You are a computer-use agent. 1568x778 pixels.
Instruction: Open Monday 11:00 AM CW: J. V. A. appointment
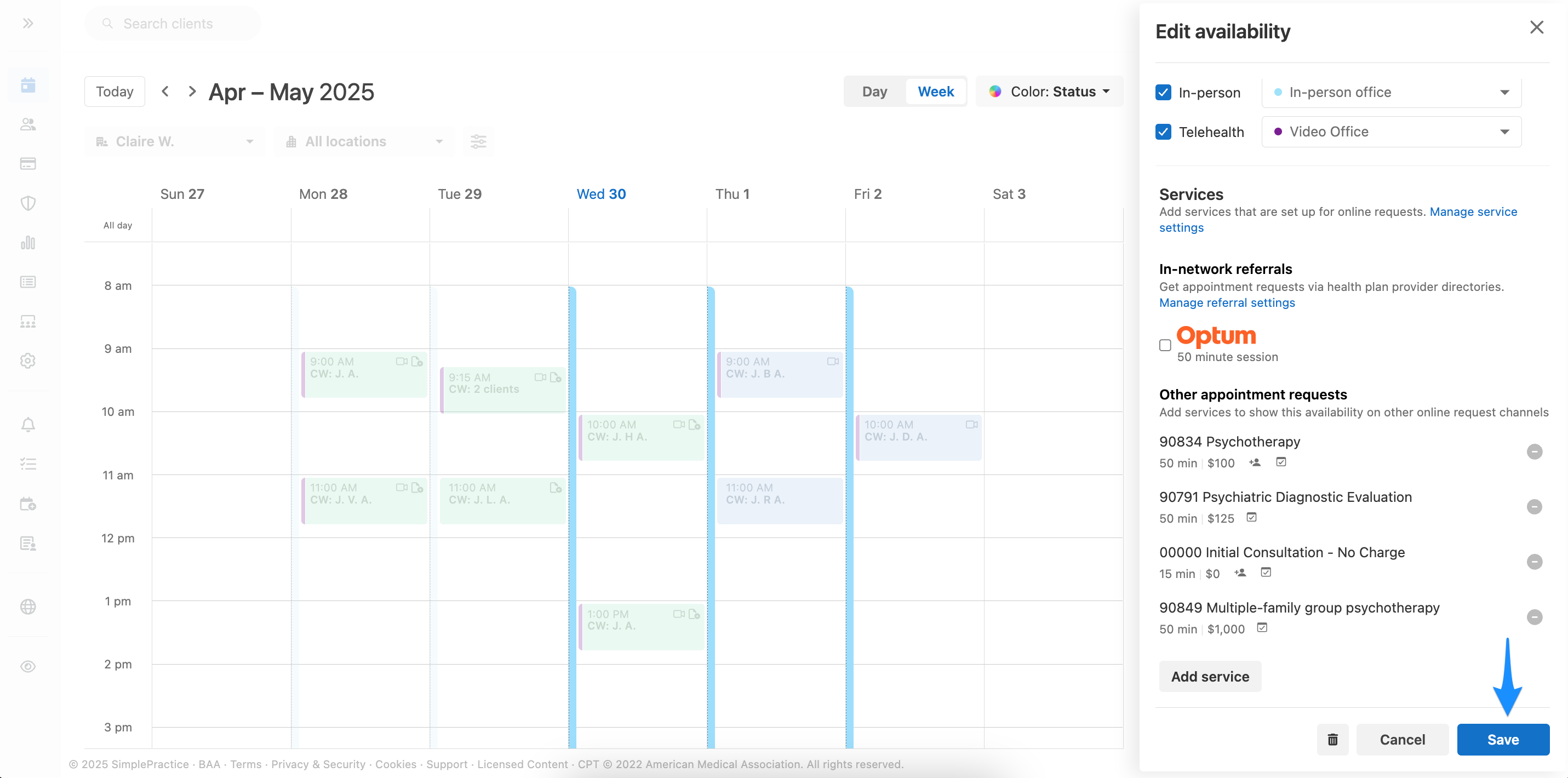point(365,501)
